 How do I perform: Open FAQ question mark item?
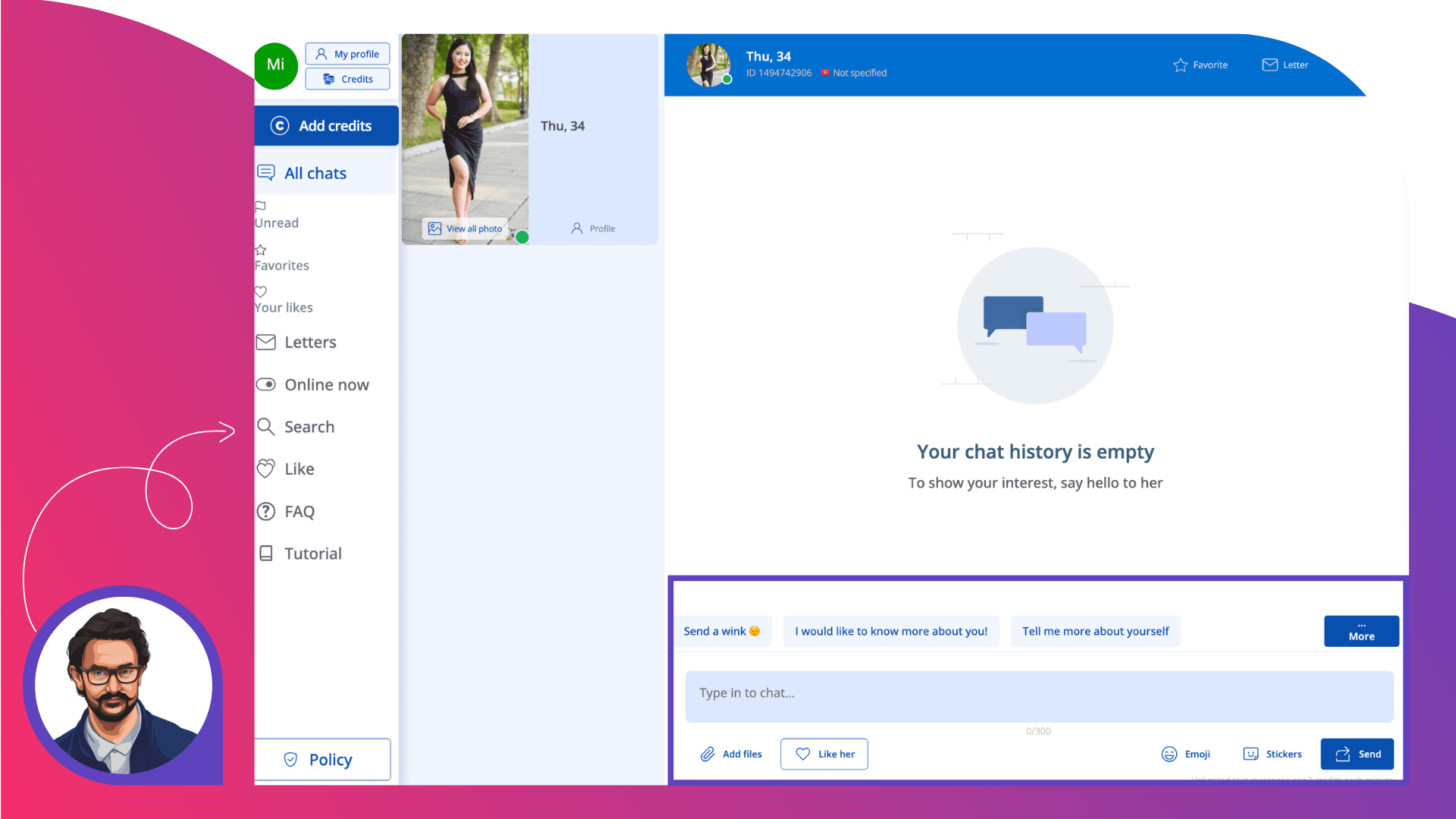pyautogui.click(x=266, y=512)
